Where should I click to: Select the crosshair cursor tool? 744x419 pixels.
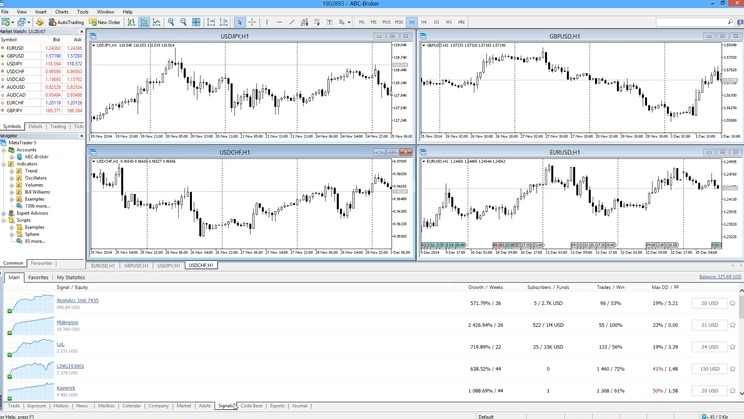(252, 22)
